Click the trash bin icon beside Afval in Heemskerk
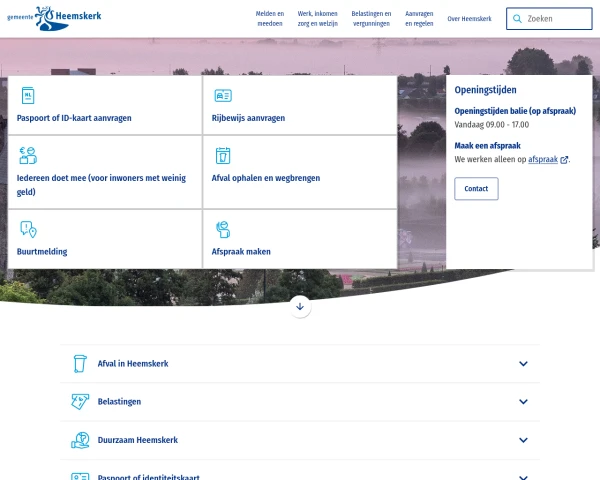The height and width of the screenshot is (480, 600). point(80,364)
